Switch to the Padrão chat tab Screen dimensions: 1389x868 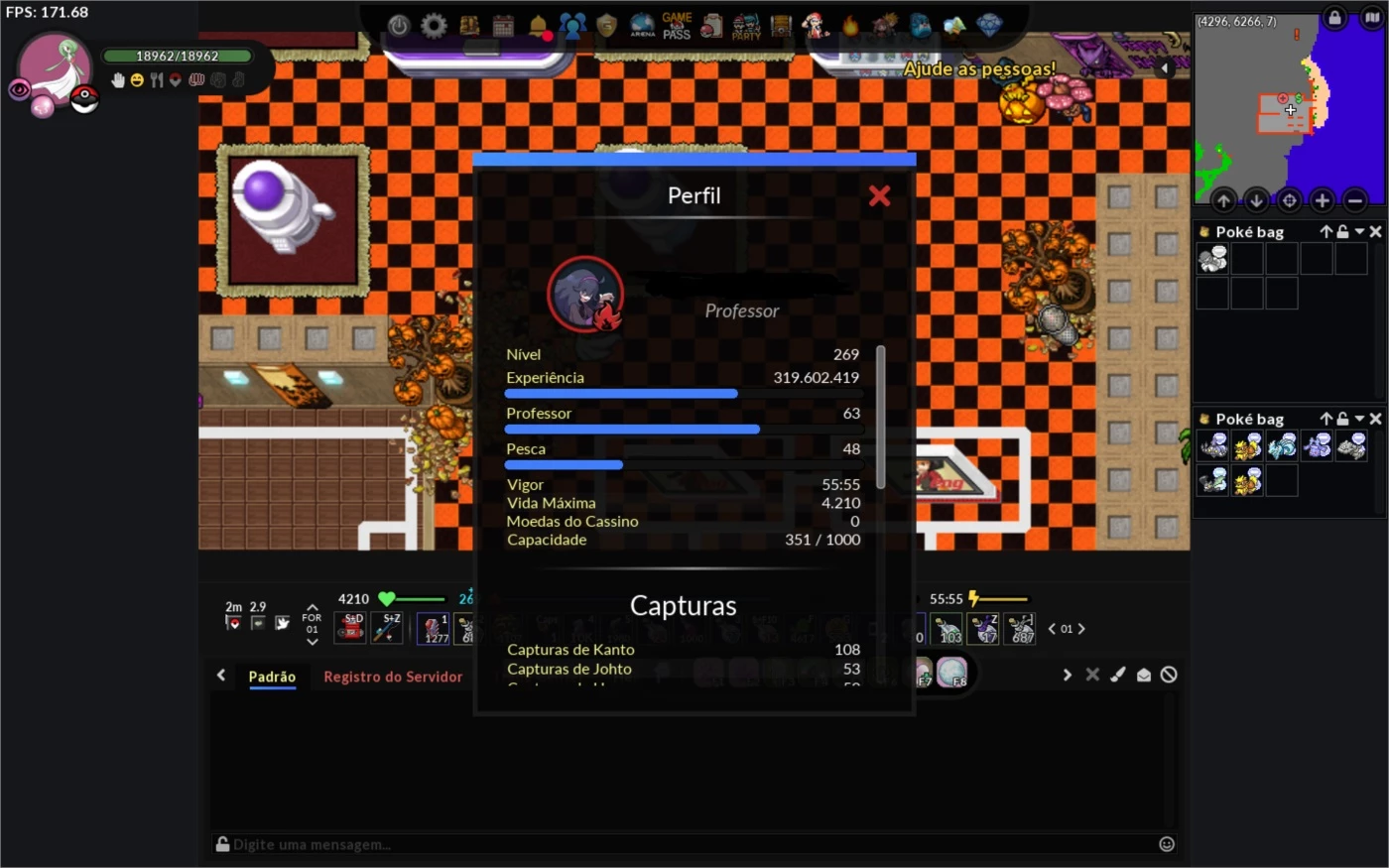pos(272,677)
